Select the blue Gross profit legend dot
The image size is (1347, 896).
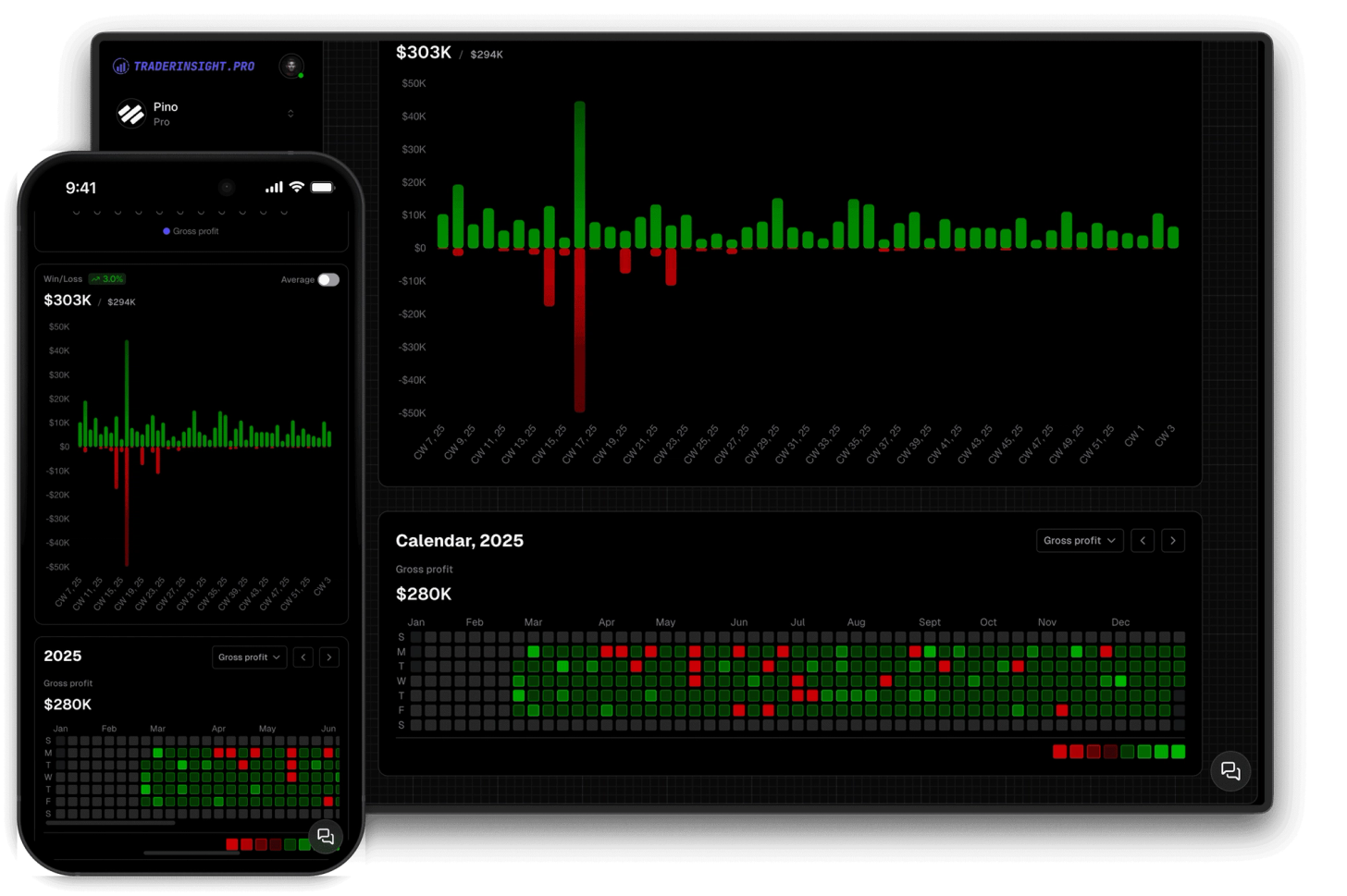coord(166,231)
